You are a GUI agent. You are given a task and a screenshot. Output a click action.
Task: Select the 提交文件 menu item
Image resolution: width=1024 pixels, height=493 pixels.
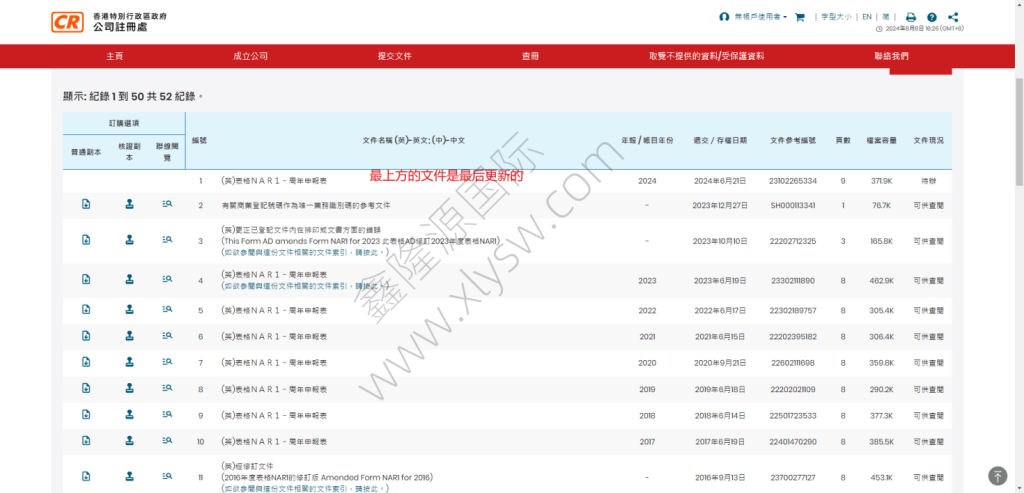pos(394,57)
